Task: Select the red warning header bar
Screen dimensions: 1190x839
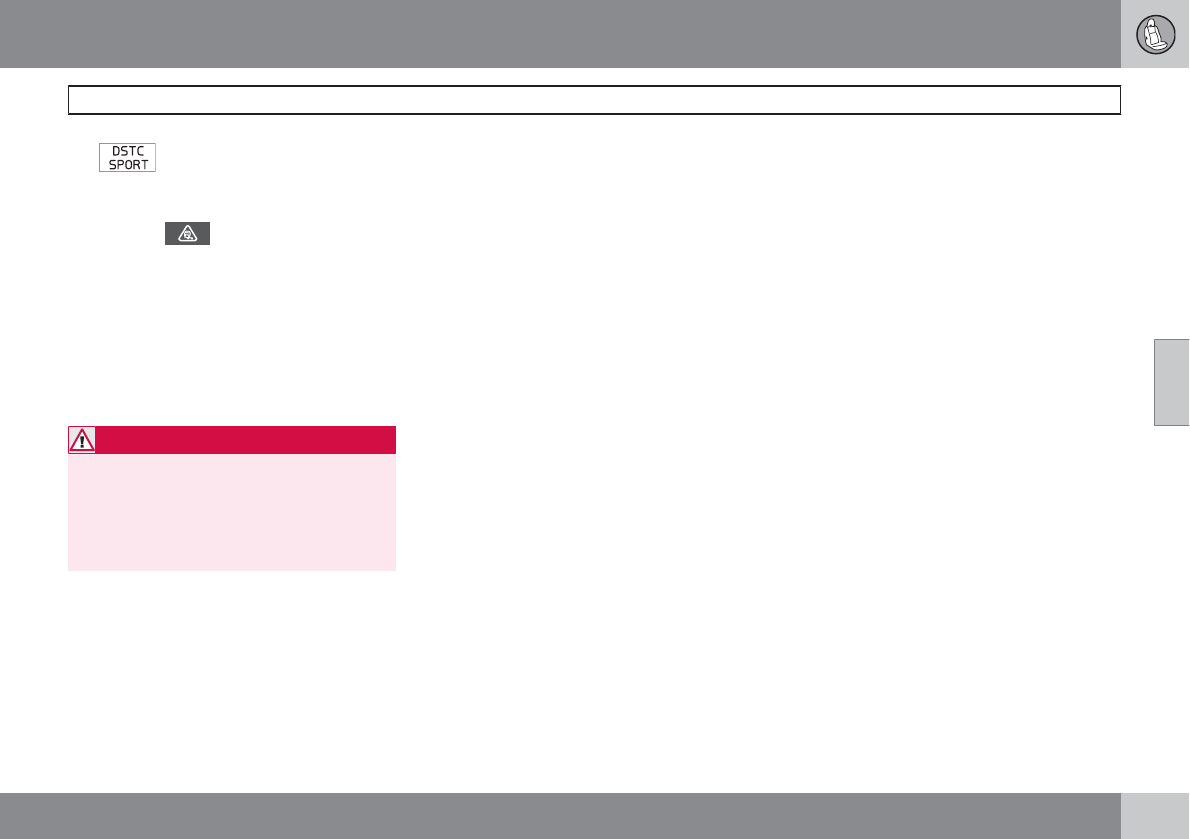Action: coord(232,440)
